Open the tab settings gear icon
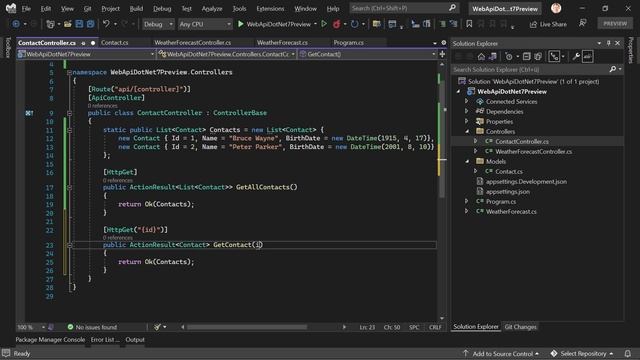This screenshot has width=640, height=360. pos(444,42)
